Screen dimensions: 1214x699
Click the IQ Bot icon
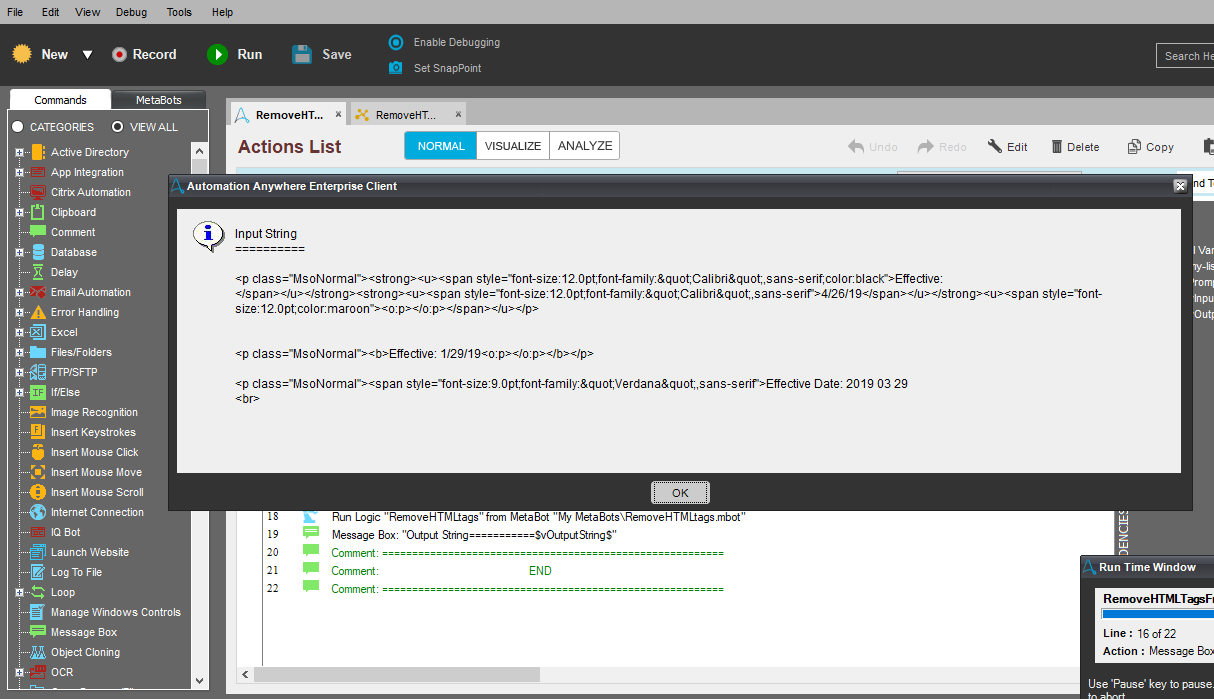click(38, 532)
